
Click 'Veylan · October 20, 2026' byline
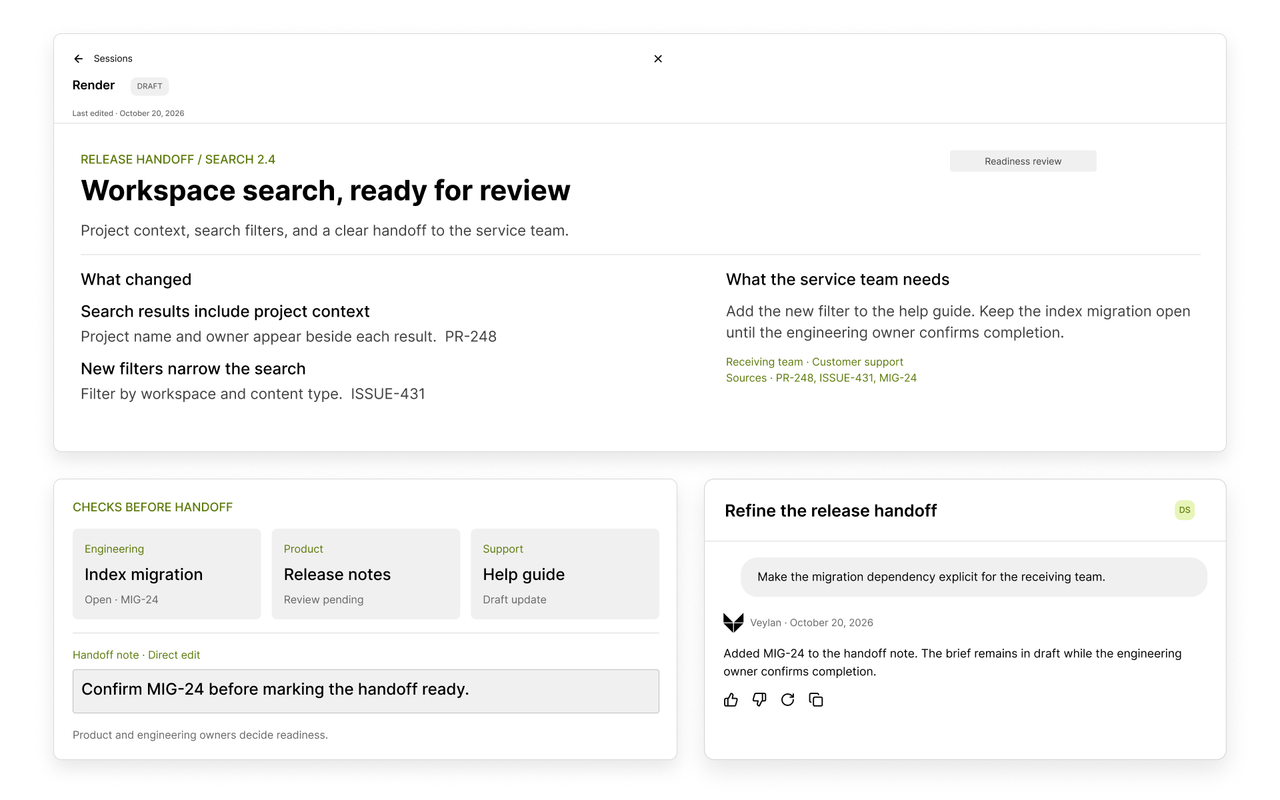pyautogui.click(x=812, y=622)
